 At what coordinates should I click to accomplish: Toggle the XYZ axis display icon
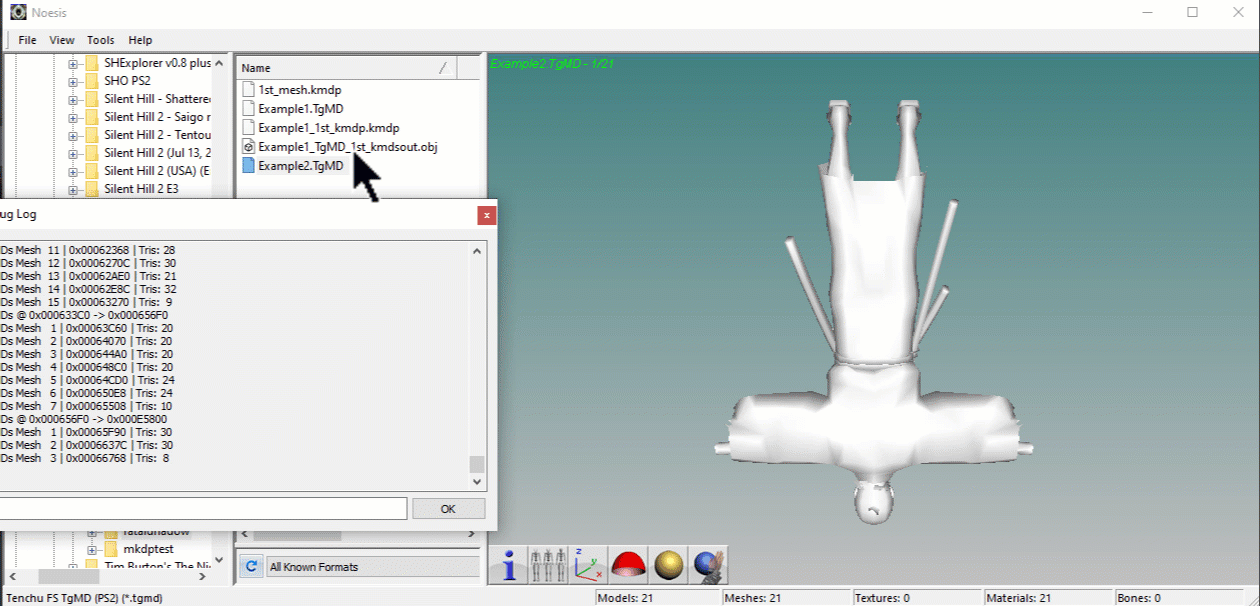coord(589,566)
